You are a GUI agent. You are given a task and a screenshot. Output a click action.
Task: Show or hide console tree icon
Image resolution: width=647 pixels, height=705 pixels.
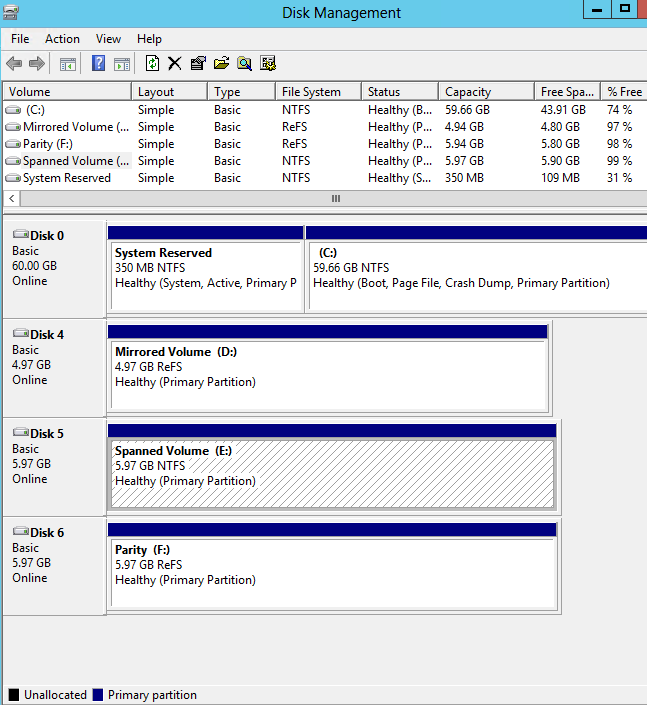(68, 64)
